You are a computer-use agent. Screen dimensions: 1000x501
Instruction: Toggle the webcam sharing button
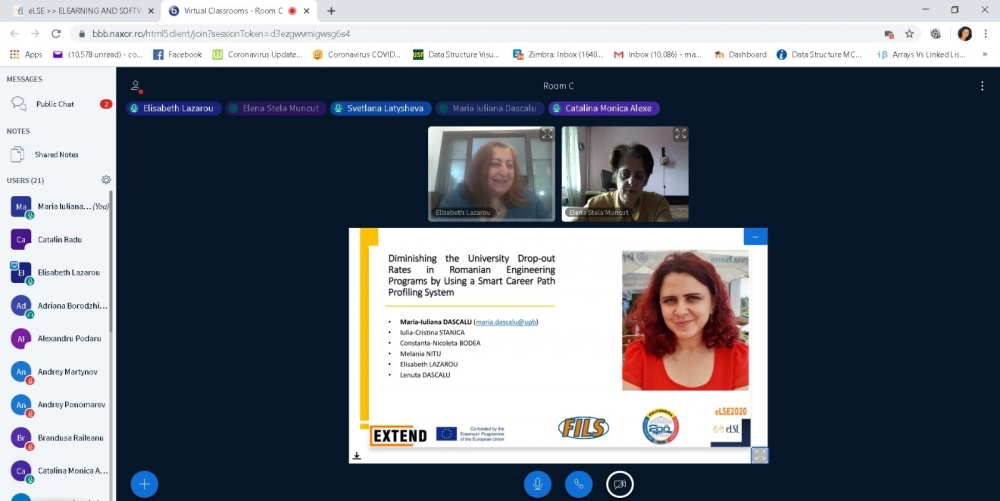click(x=620, y=484)
